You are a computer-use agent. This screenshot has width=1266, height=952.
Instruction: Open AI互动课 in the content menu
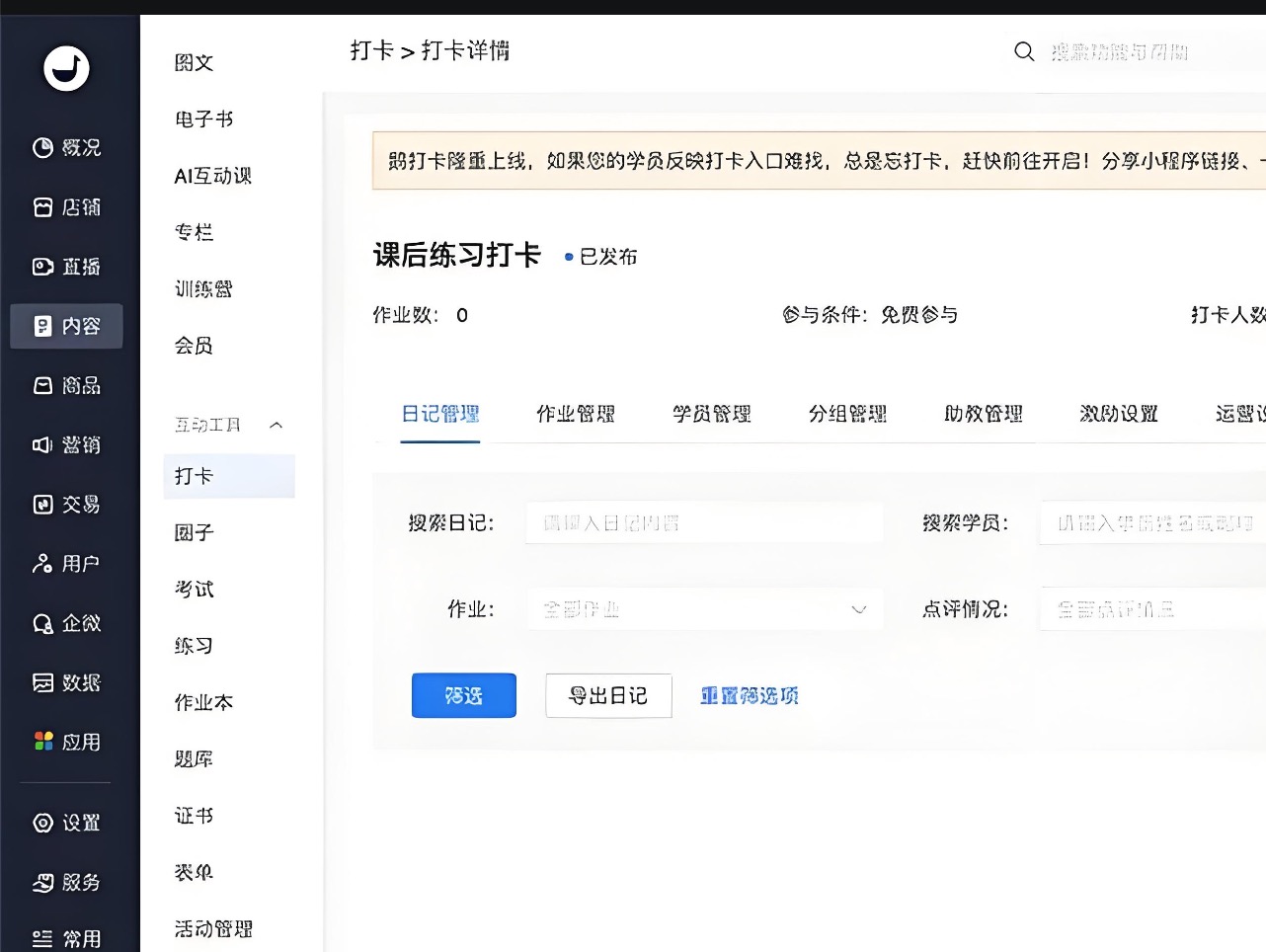pos(213,176)
